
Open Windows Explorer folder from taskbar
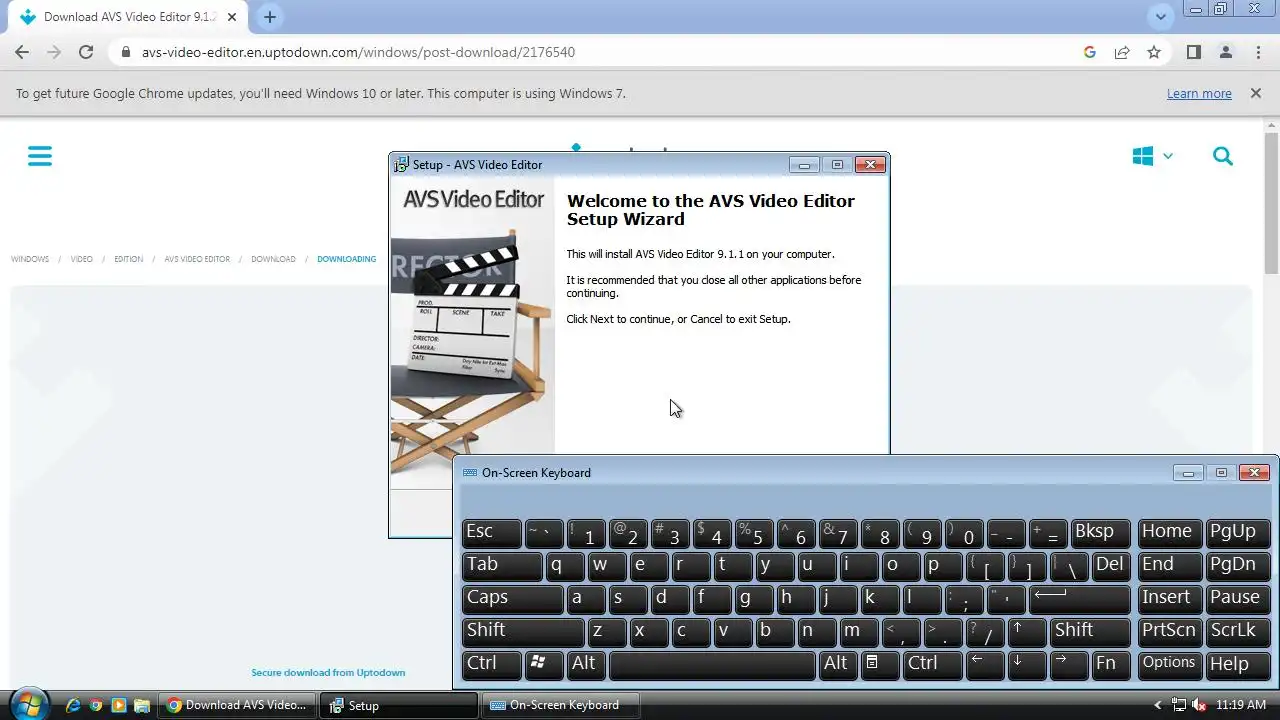tap(142, 705)
